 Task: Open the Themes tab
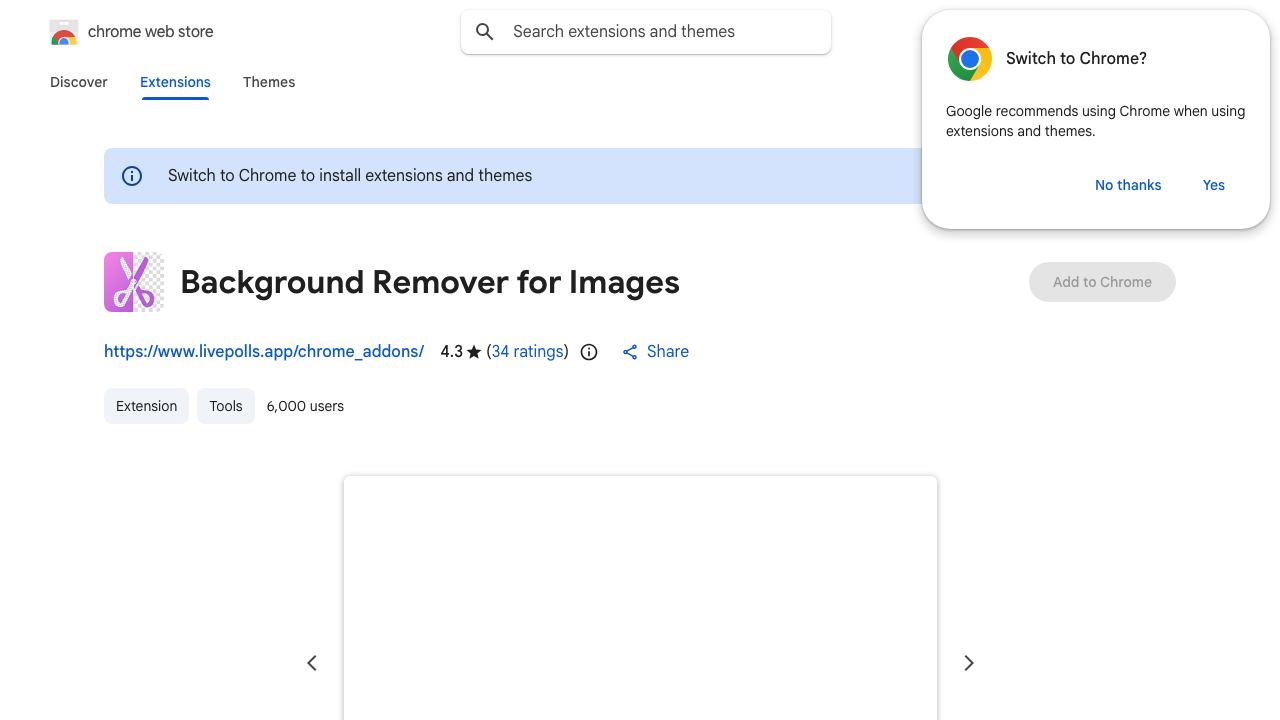269,82
